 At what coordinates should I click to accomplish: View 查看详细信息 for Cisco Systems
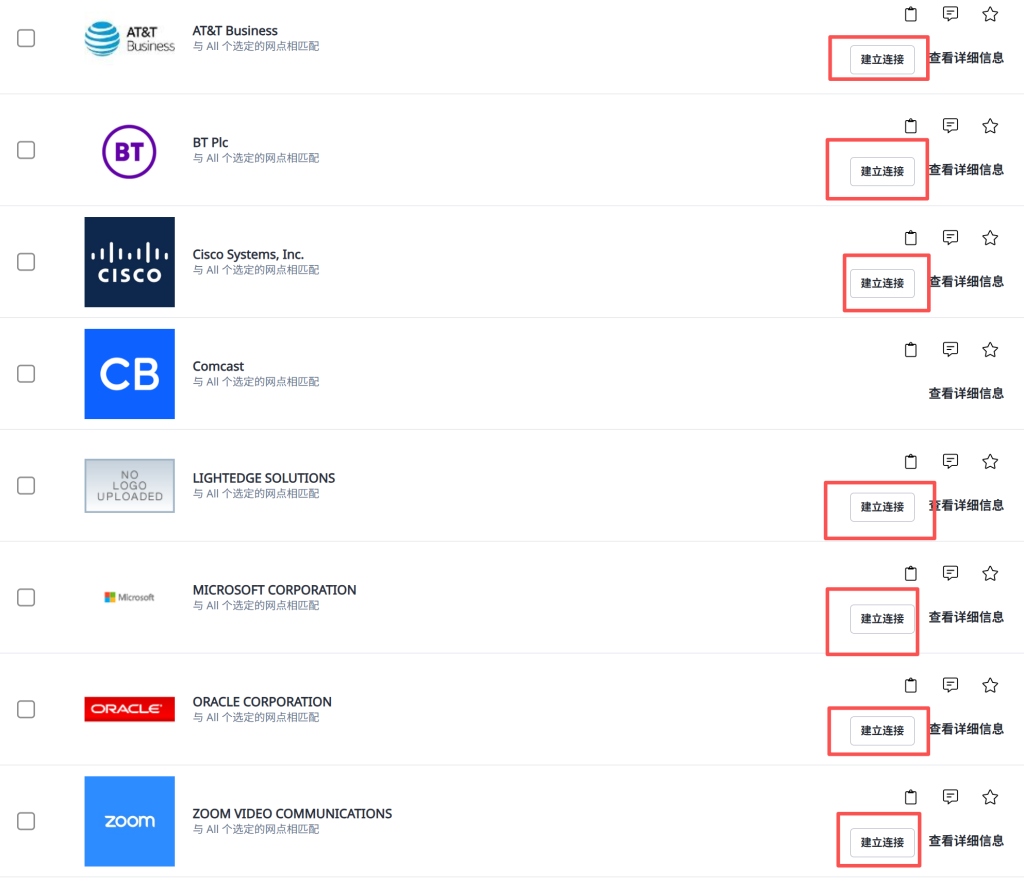point(966,282)
